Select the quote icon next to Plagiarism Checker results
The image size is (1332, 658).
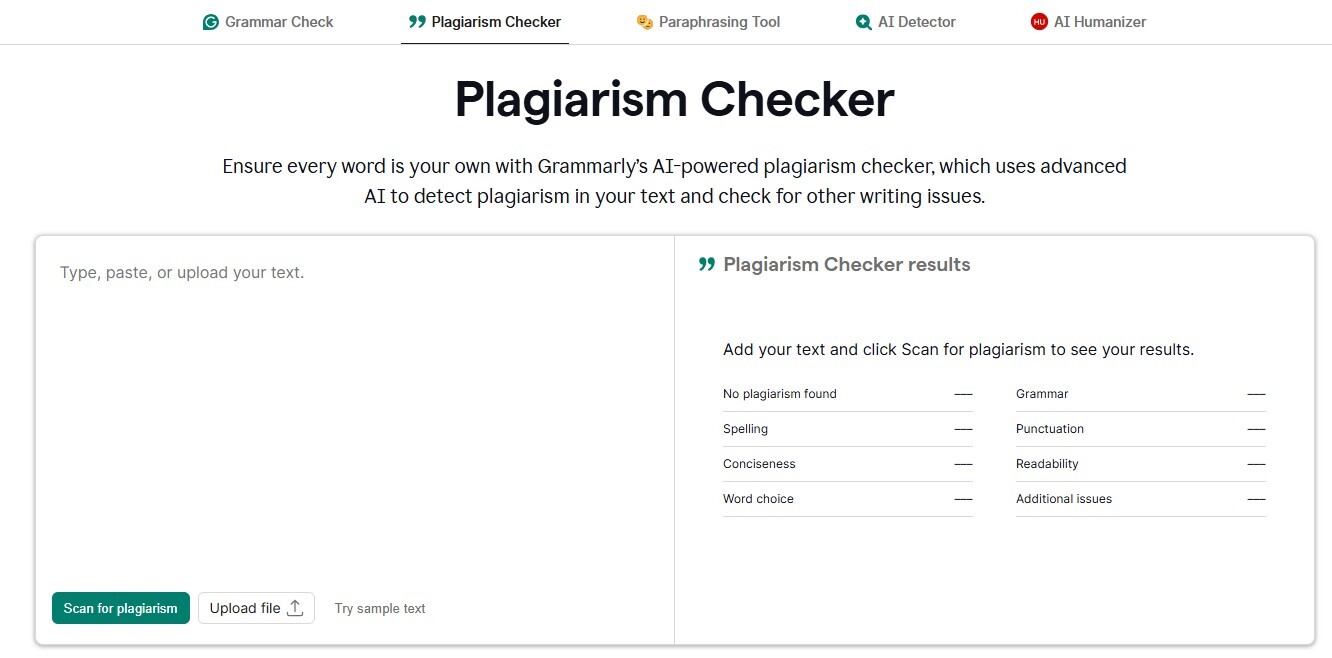[706, 263]
